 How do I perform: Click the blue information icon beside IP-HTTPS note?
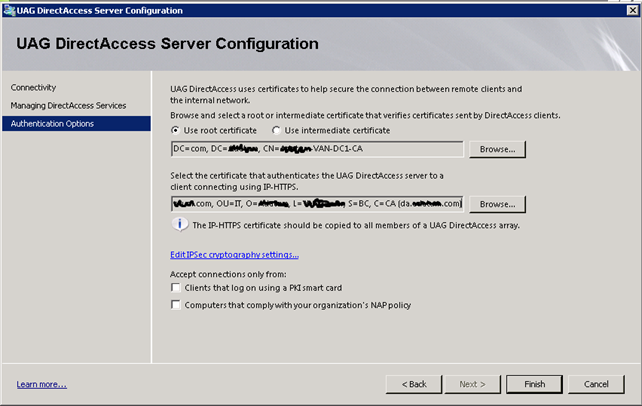click(x=179, y=224)
